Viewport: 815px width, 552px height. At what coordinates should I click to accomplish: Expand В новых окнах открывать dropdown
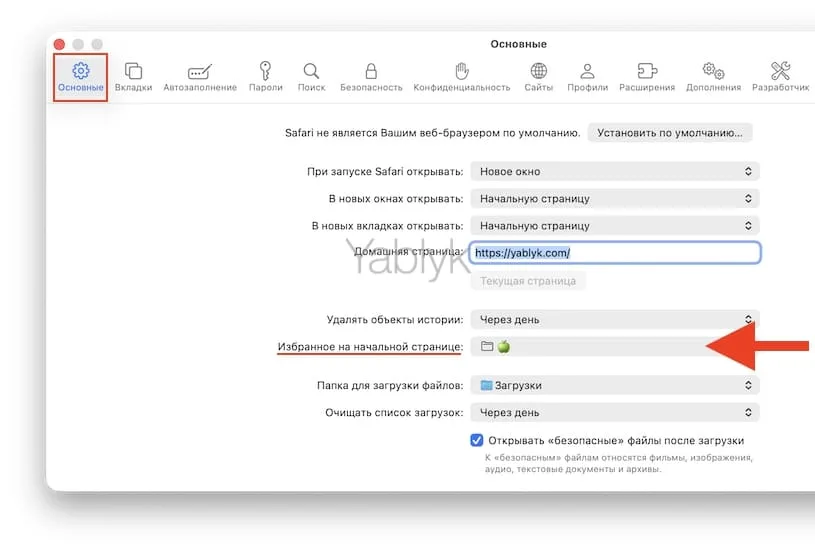click(x=615, y=199)
